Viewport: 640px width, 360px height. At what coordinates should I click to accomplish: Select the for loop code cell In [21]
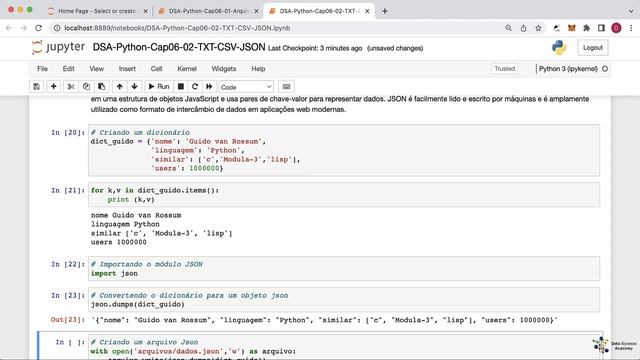click(344, 195)
